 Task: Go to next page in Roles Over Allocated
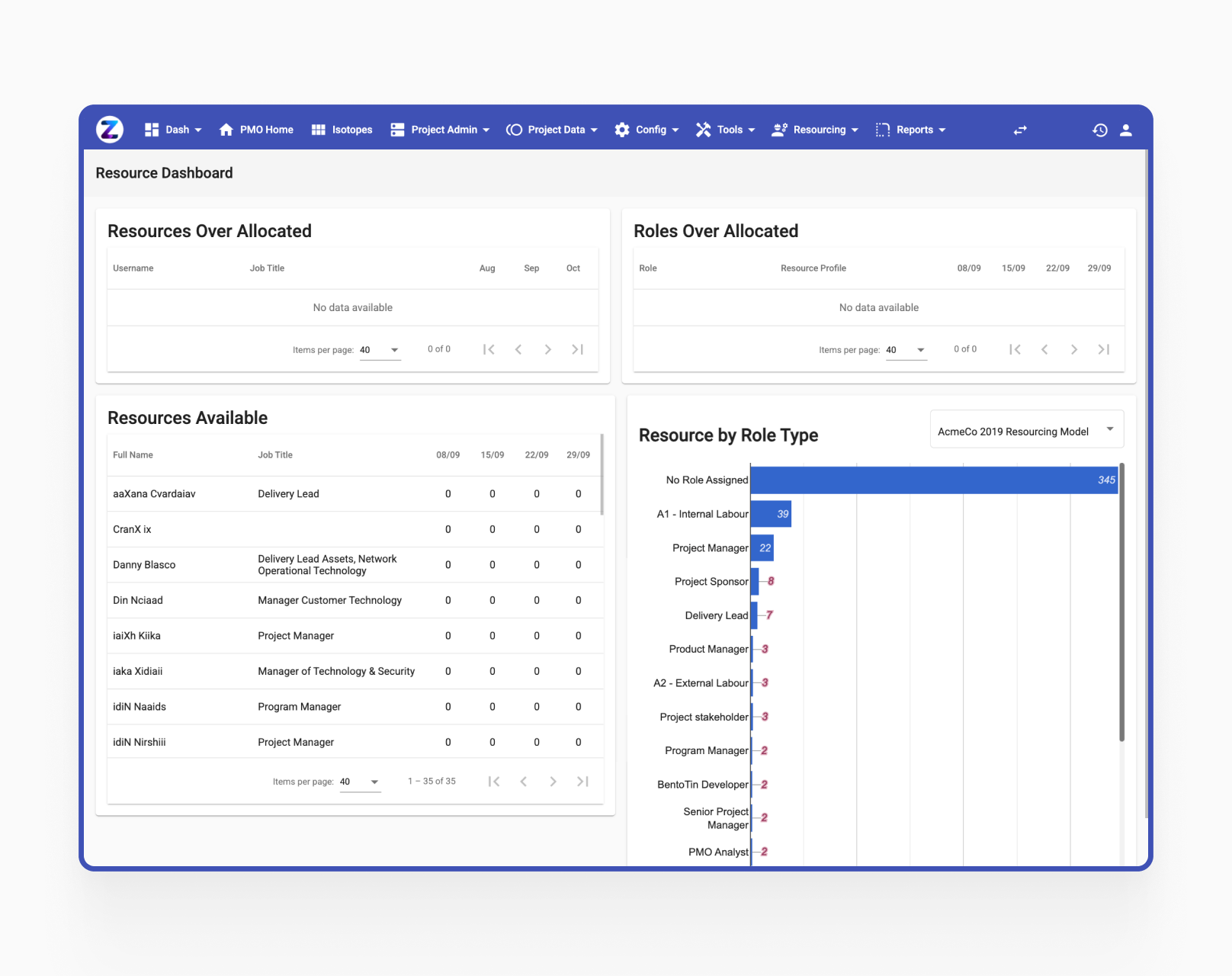(1073, 349)
